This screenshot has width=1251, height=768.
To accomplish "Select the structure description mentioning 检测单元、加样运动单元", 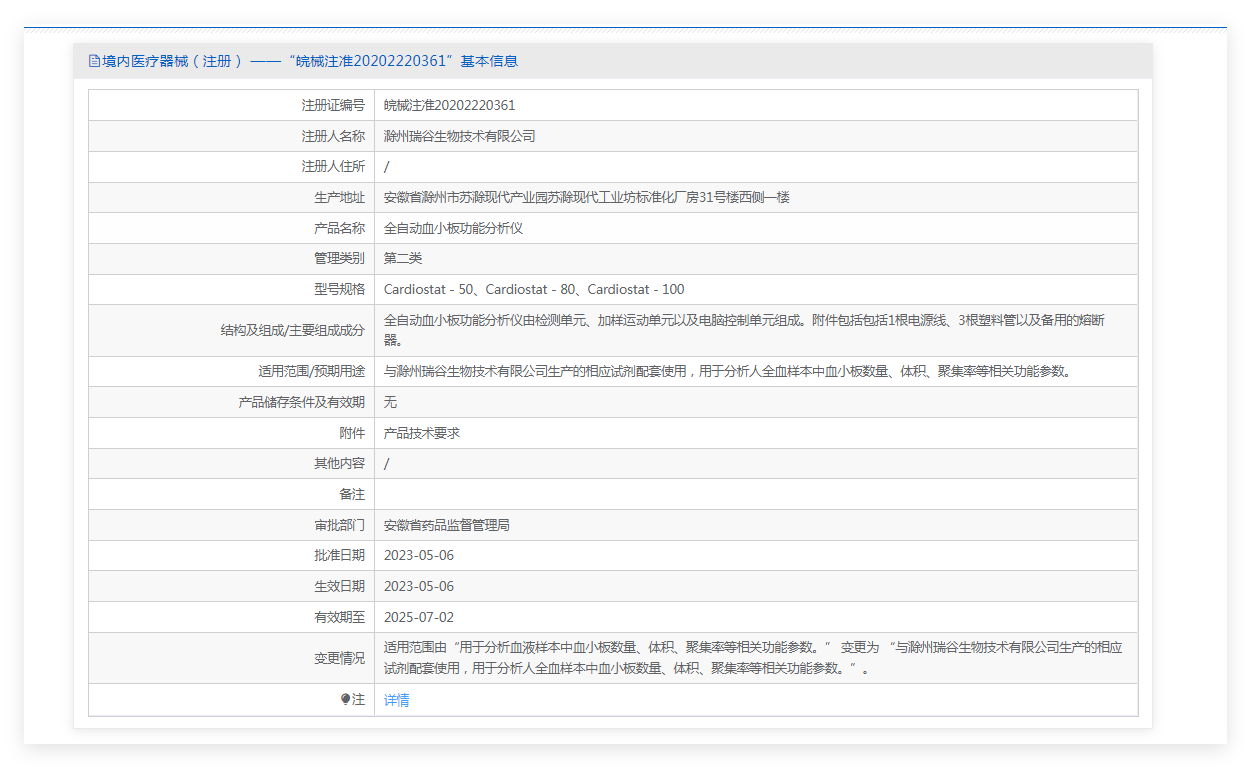I will coord(745,330).
